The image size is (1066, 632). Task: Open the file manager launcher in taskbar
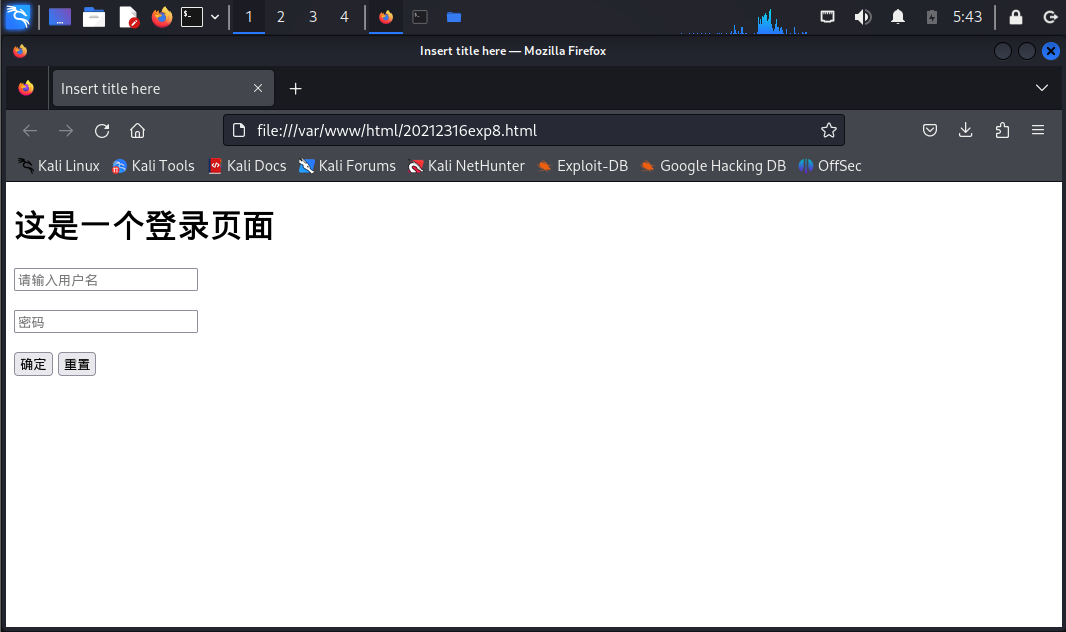click(x=94, y=17)
